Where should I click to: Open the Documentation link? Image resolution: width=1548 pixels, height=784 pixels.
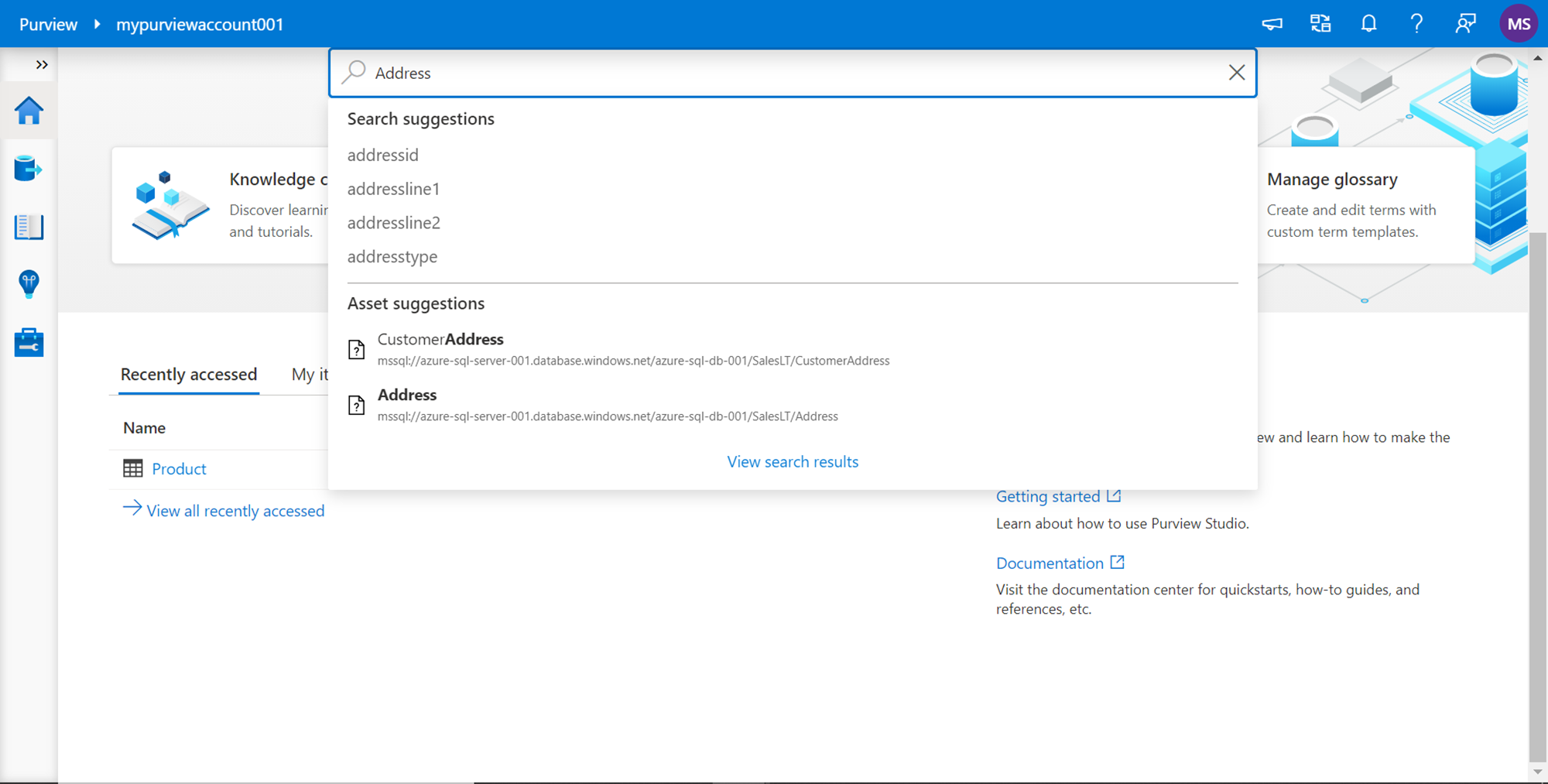[x=1060, y=563]
